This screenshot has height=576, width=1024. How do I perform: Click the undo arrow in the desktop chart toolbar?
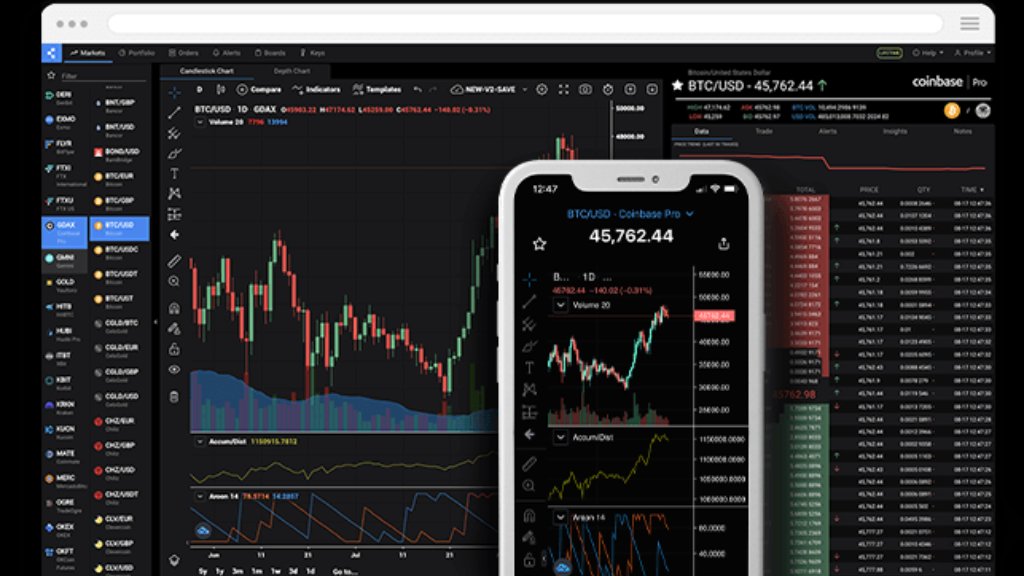(417, 89)
